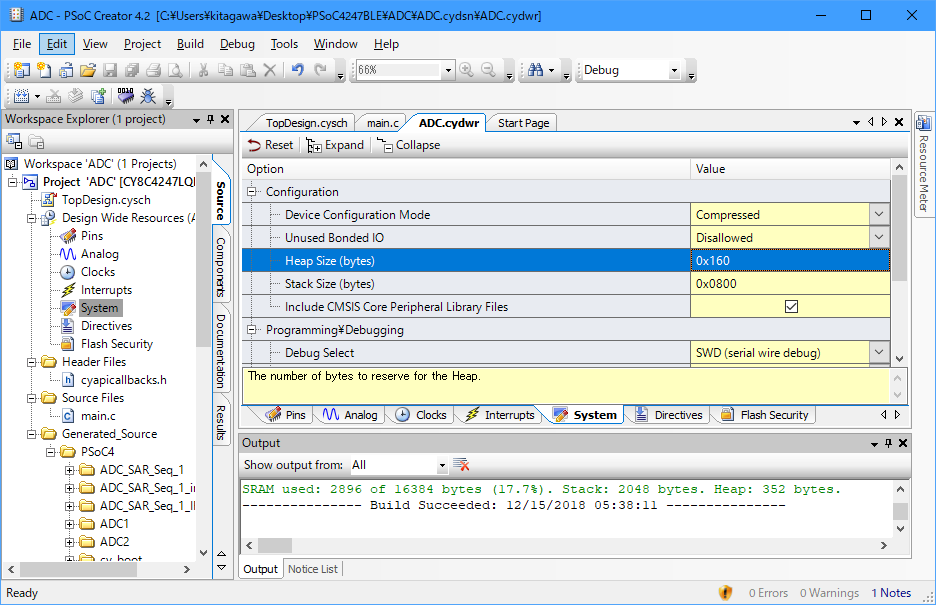The height and width of the screenshot is (605, 936).
Task: Switch to the Notice List tab
Action: point(312,569)
